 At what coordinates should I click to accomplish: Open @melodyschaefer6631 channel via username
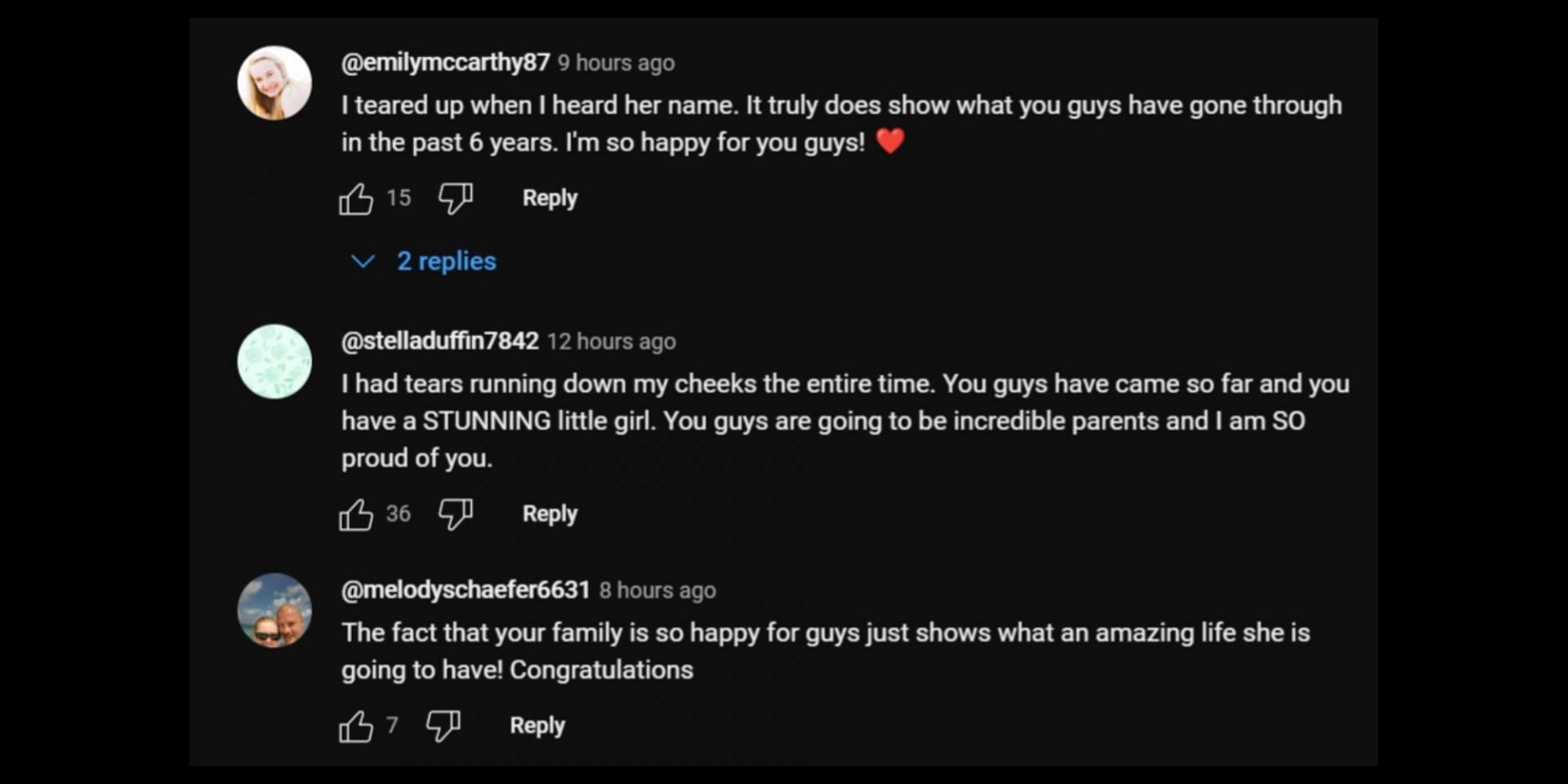[x=465, y=590]
